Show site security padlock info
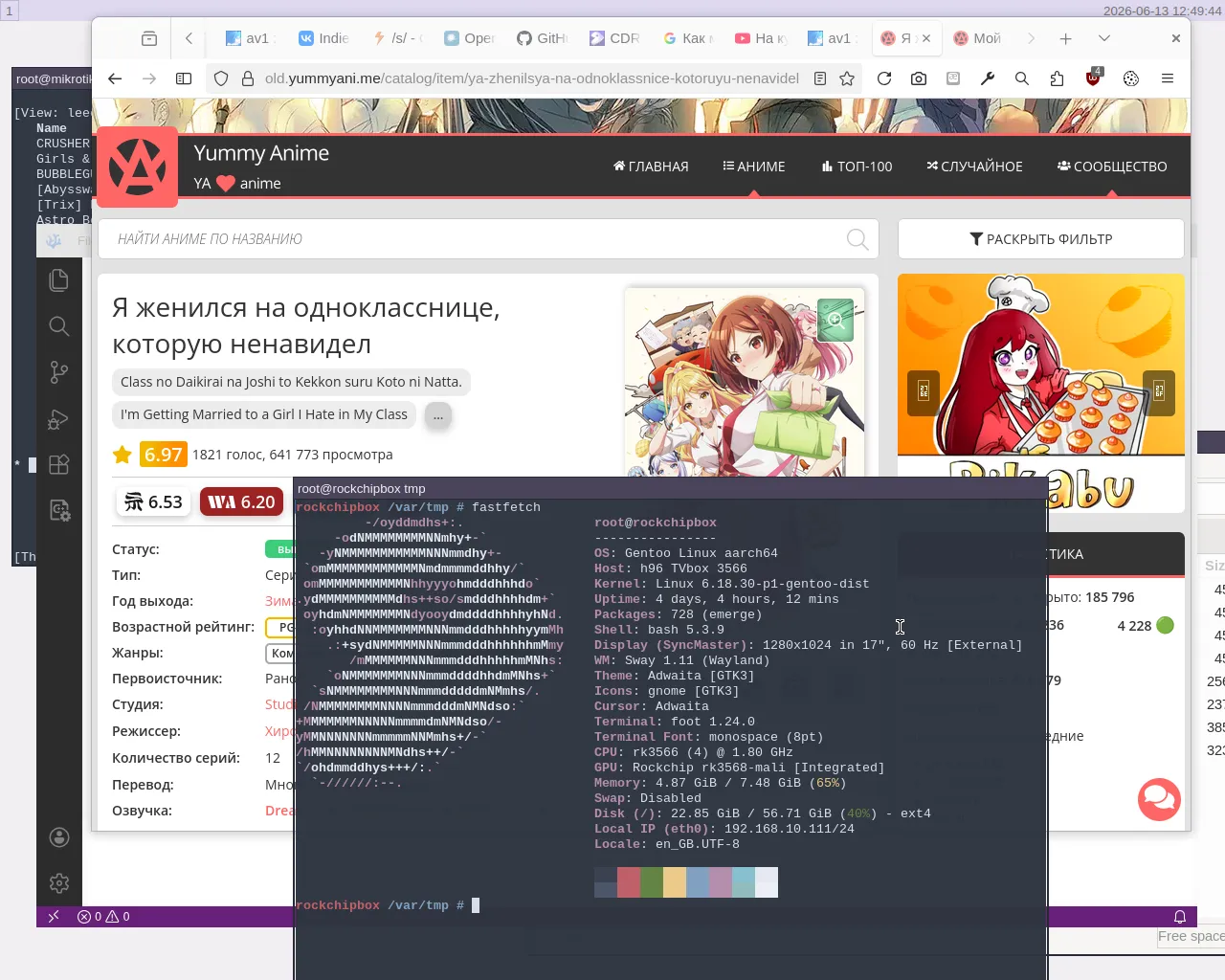 tap(247, 78)
